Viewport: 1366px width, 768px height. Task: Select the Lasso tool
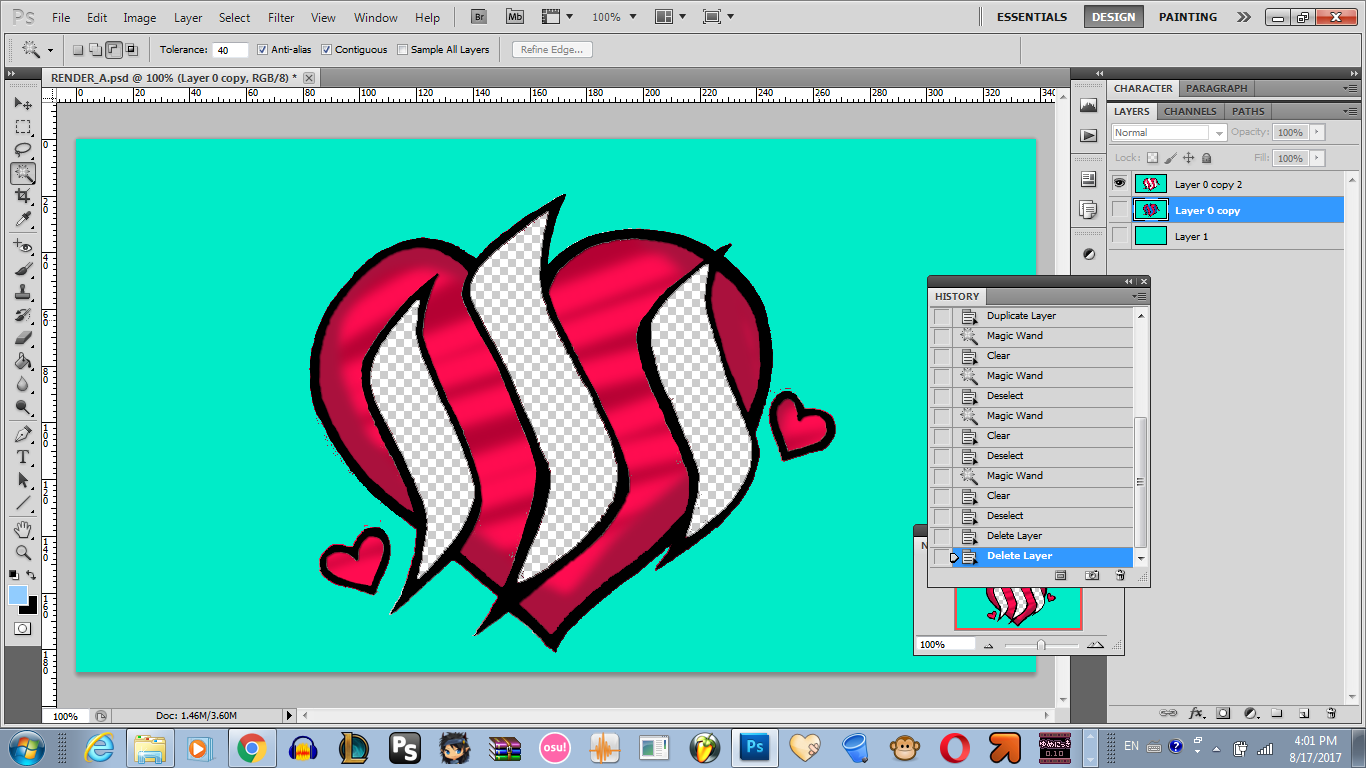pyautogui.click(x=23, y=150)
